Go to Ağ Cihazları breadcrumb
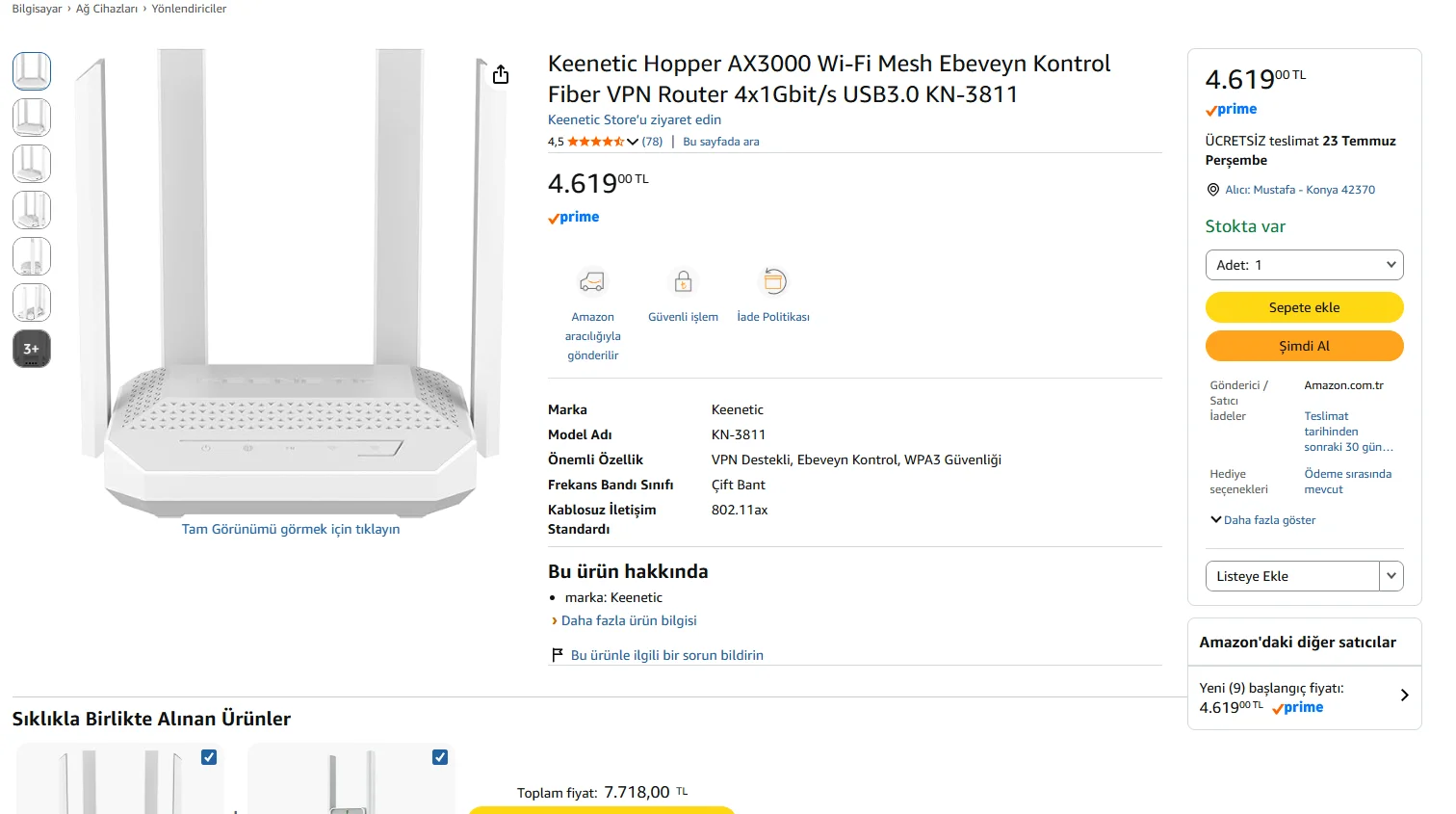This screenshot has width=1456, height=814. coord(107,9)
